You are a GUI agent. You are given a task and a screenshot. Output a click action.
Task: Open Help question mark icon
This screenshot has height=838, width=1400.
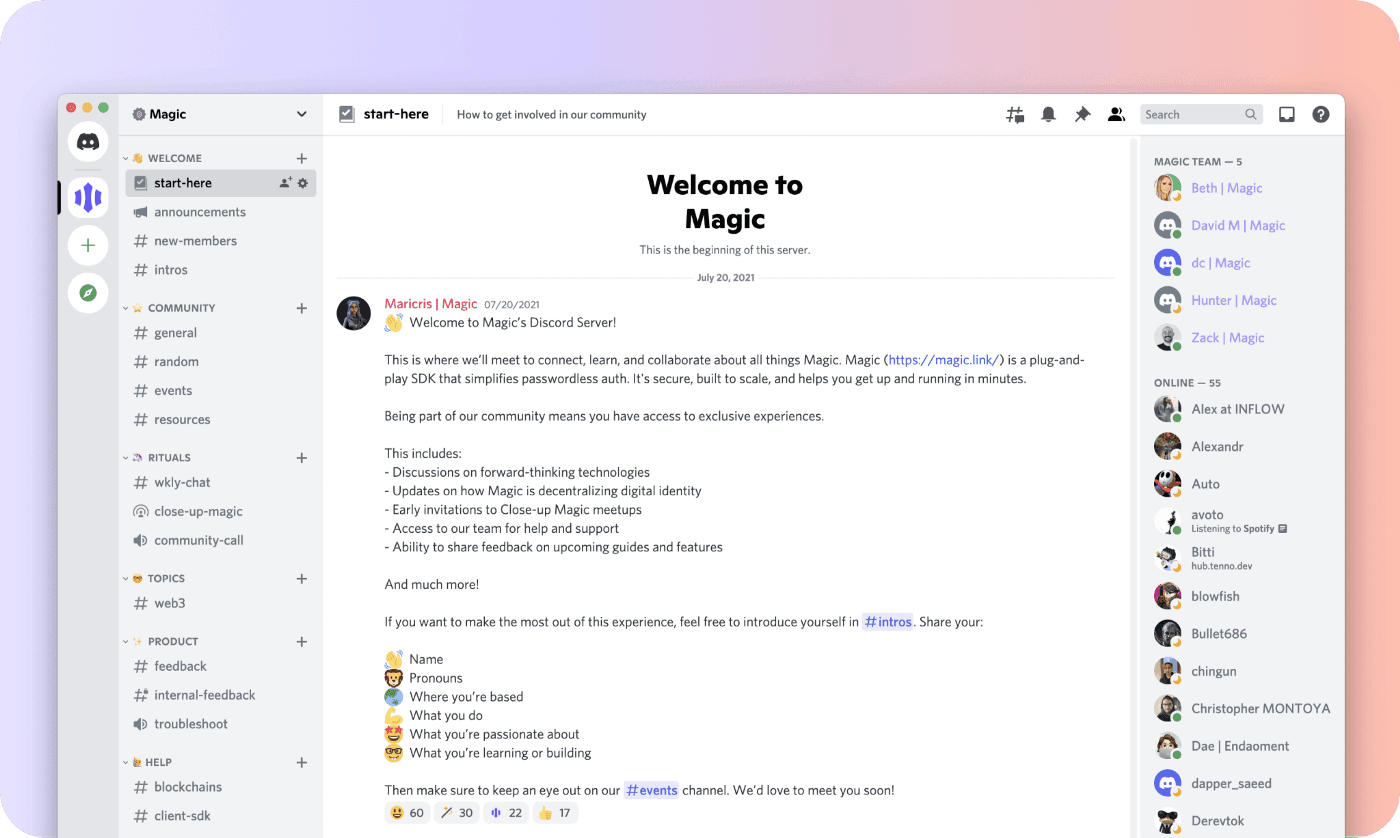click(x=1321, y=115)
